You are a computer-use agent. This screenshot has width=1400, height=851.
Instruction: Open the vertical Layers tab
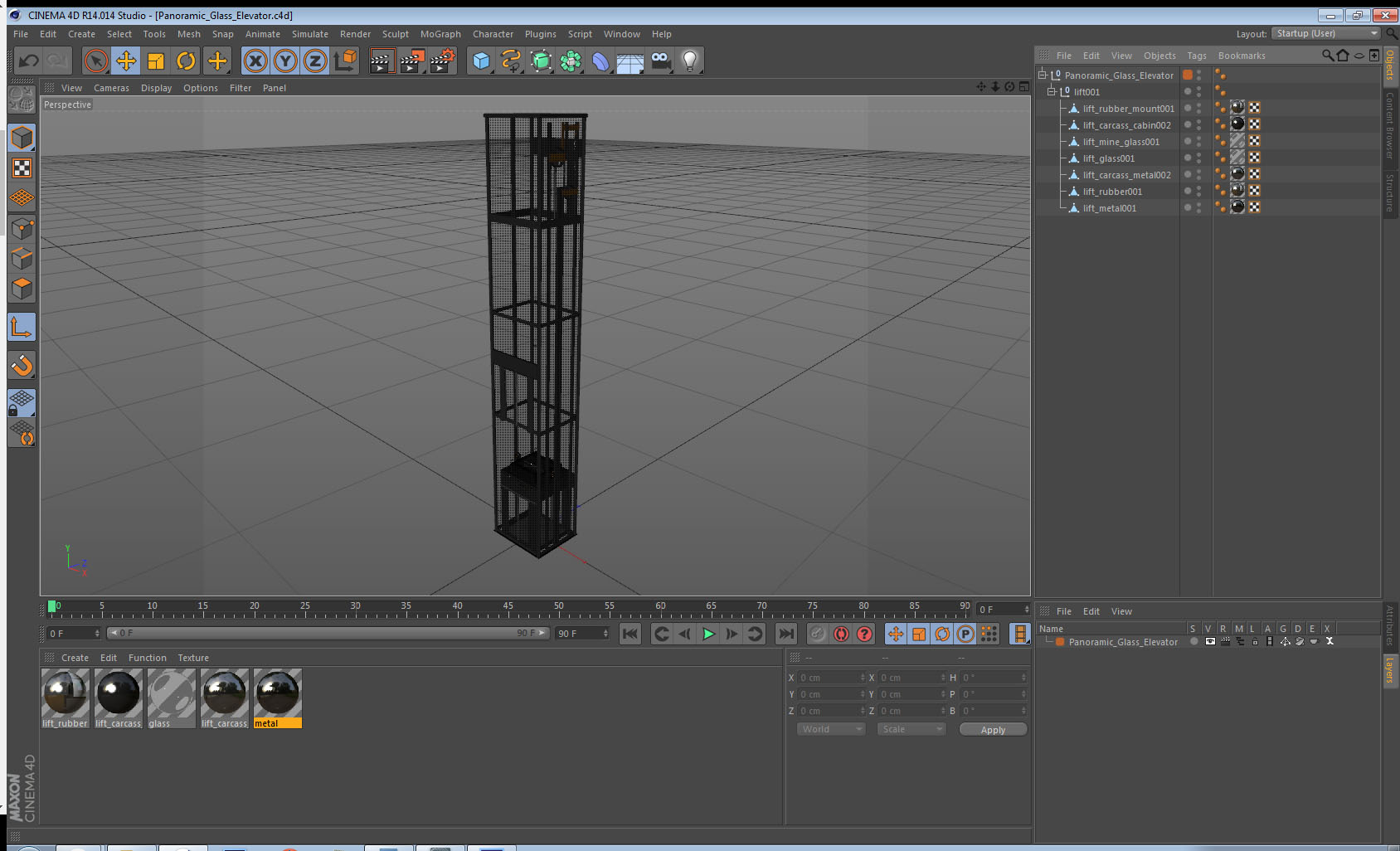tap(1389, 670)
